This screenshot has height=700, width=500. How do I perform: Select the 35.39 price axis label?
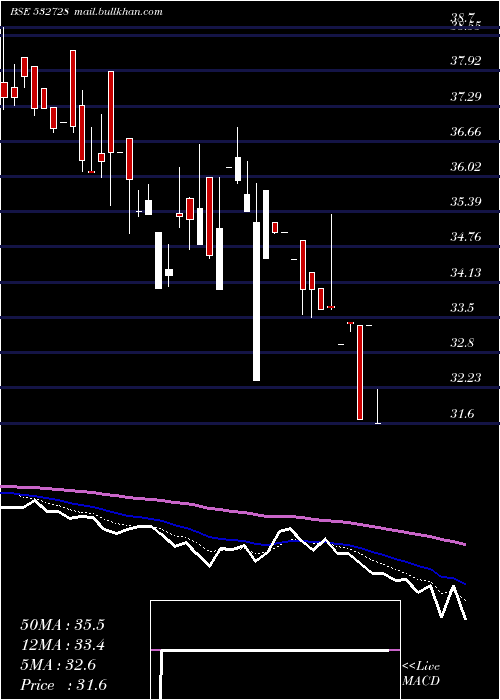466,202
